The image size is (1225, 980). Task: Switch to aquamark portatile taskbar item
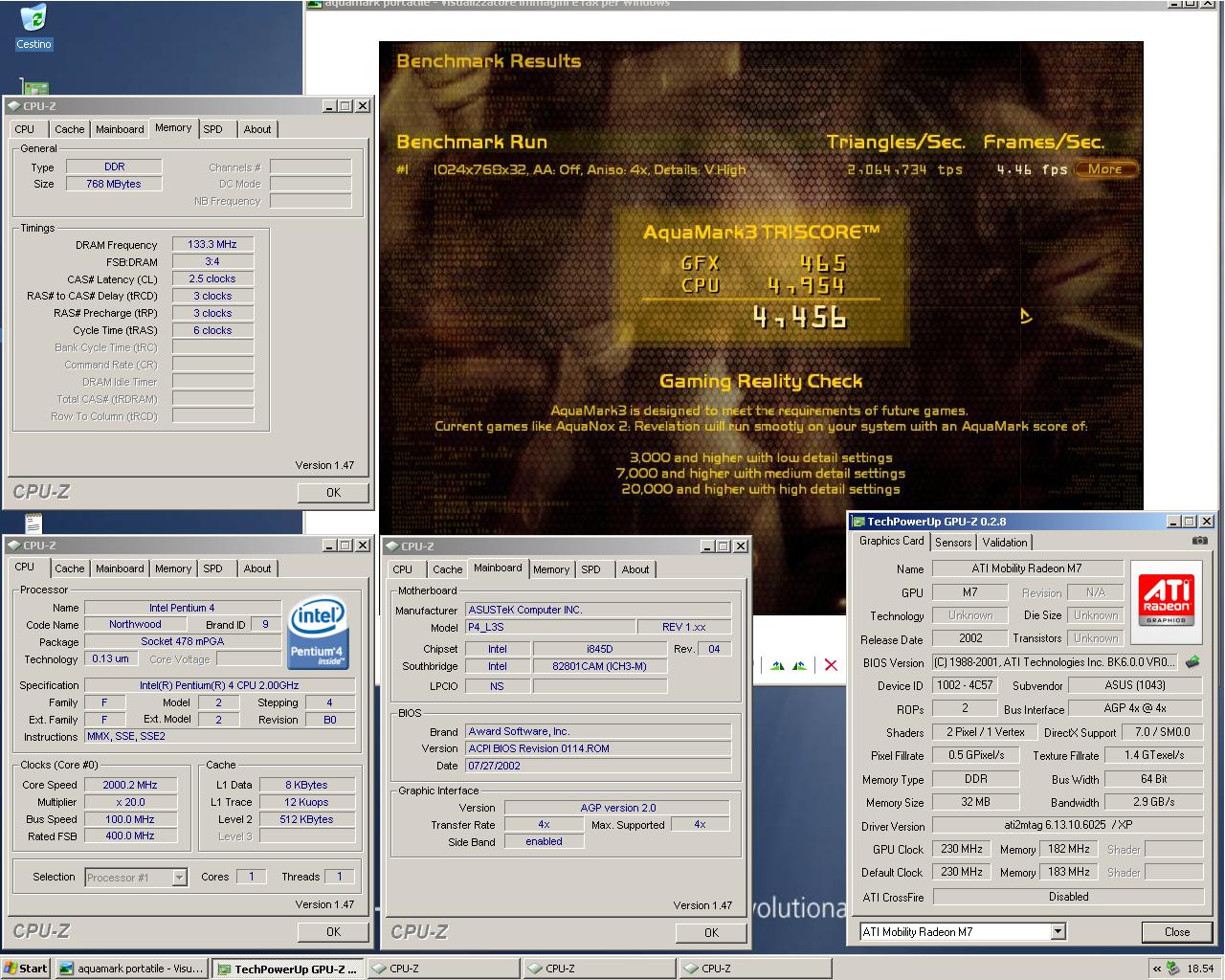[x=131, y=969]
